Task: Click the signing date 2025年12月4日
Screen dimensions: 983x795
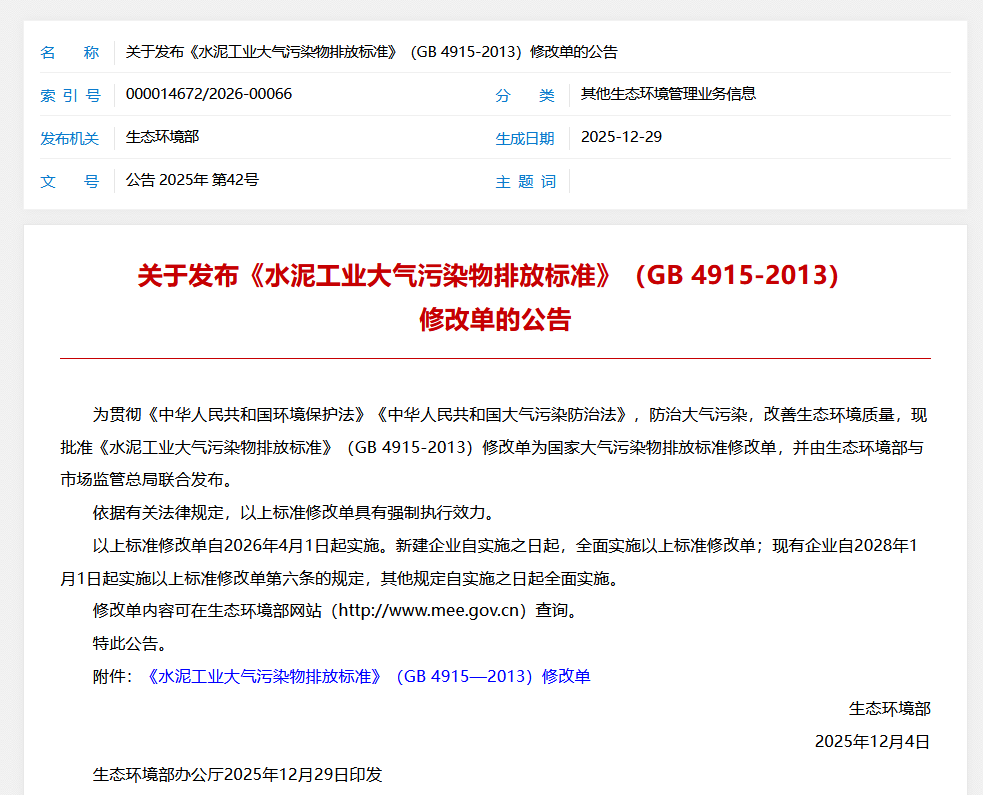Action: pos(873,742)
